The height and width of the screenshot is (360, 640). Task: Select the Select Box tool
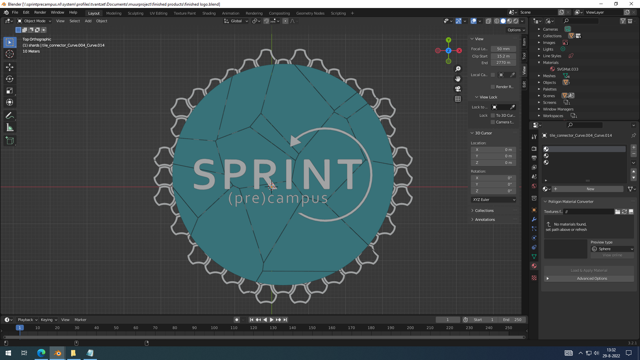coord(10,42)
